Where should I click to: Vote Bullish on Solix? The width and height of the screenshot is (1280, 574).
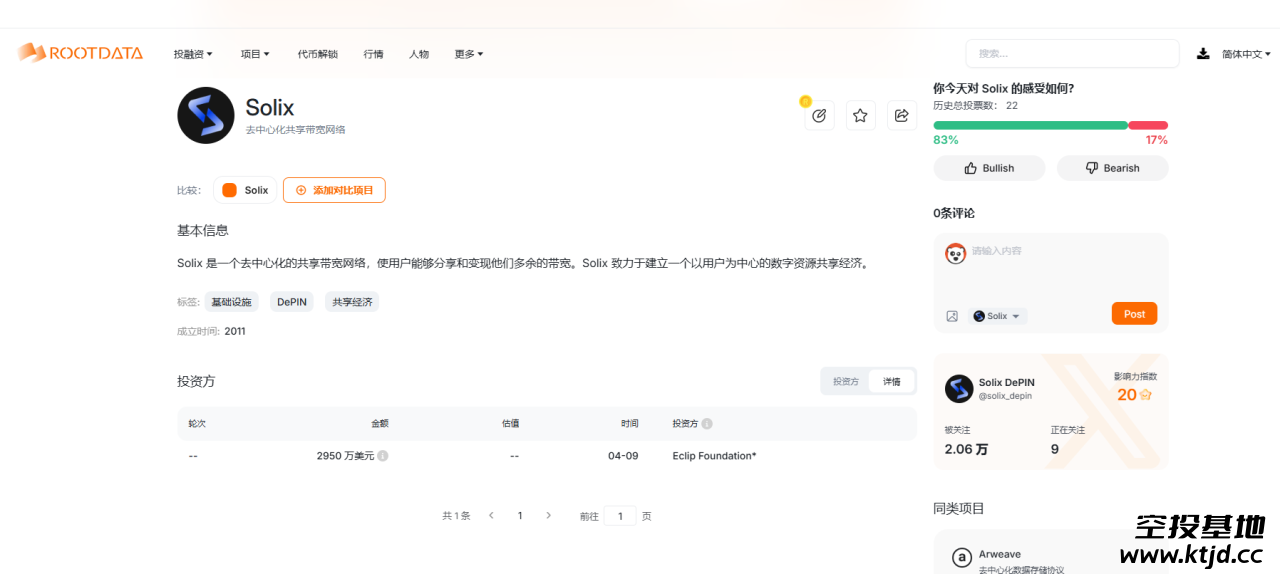[x=989, y=168]
